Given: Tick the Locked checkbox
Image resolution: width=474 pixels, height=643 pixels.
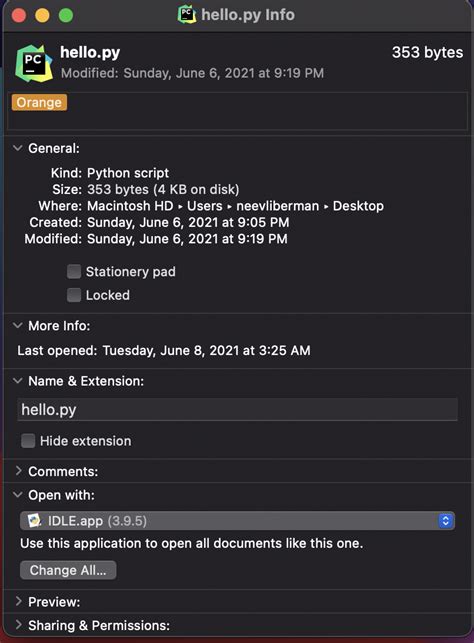Looking at the screenshot, I should click(74, 295).
